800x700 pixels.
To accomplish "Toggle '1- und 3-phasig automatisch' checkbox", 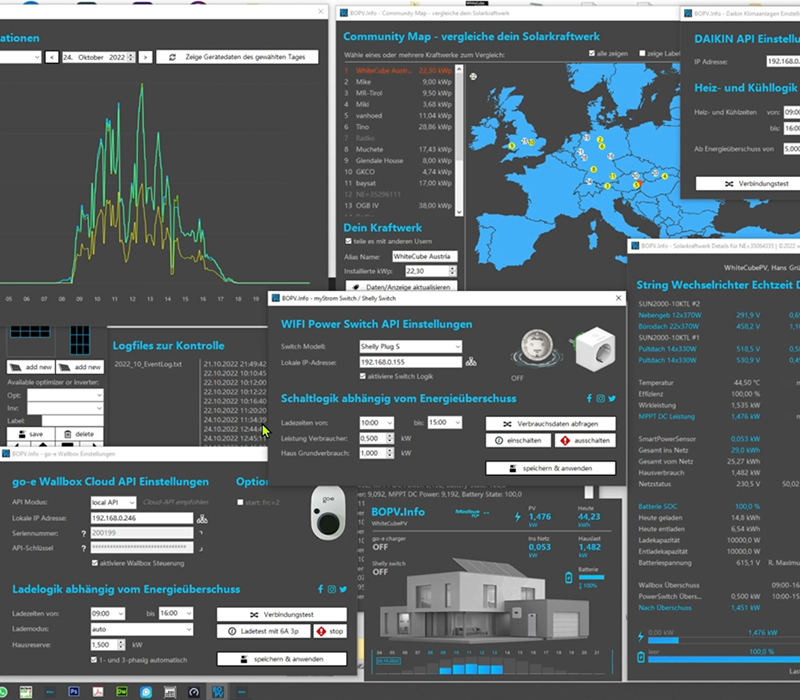I will coord(94,660).
